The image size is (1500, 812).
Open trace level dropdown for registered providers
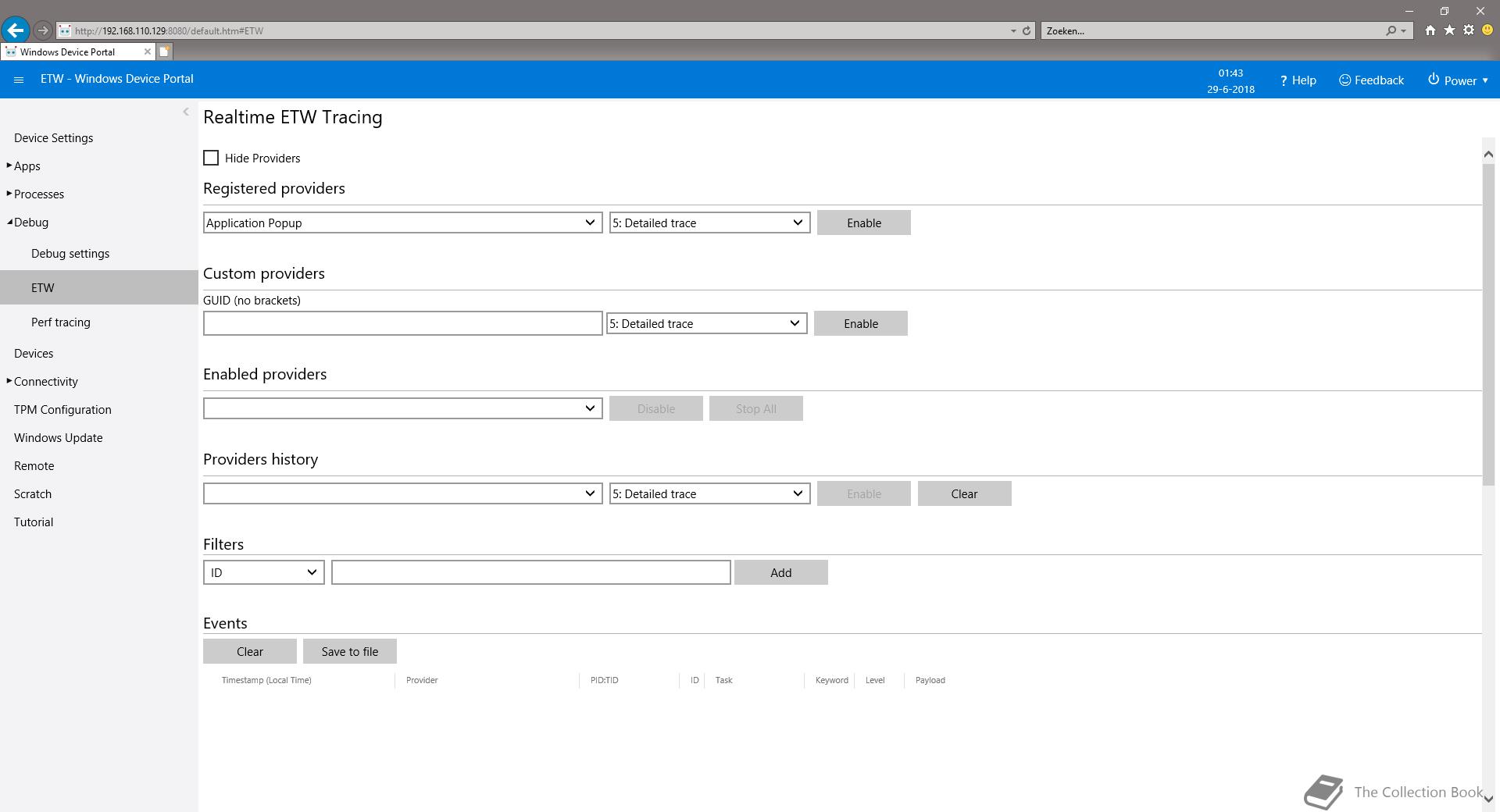tap(709, 223)
